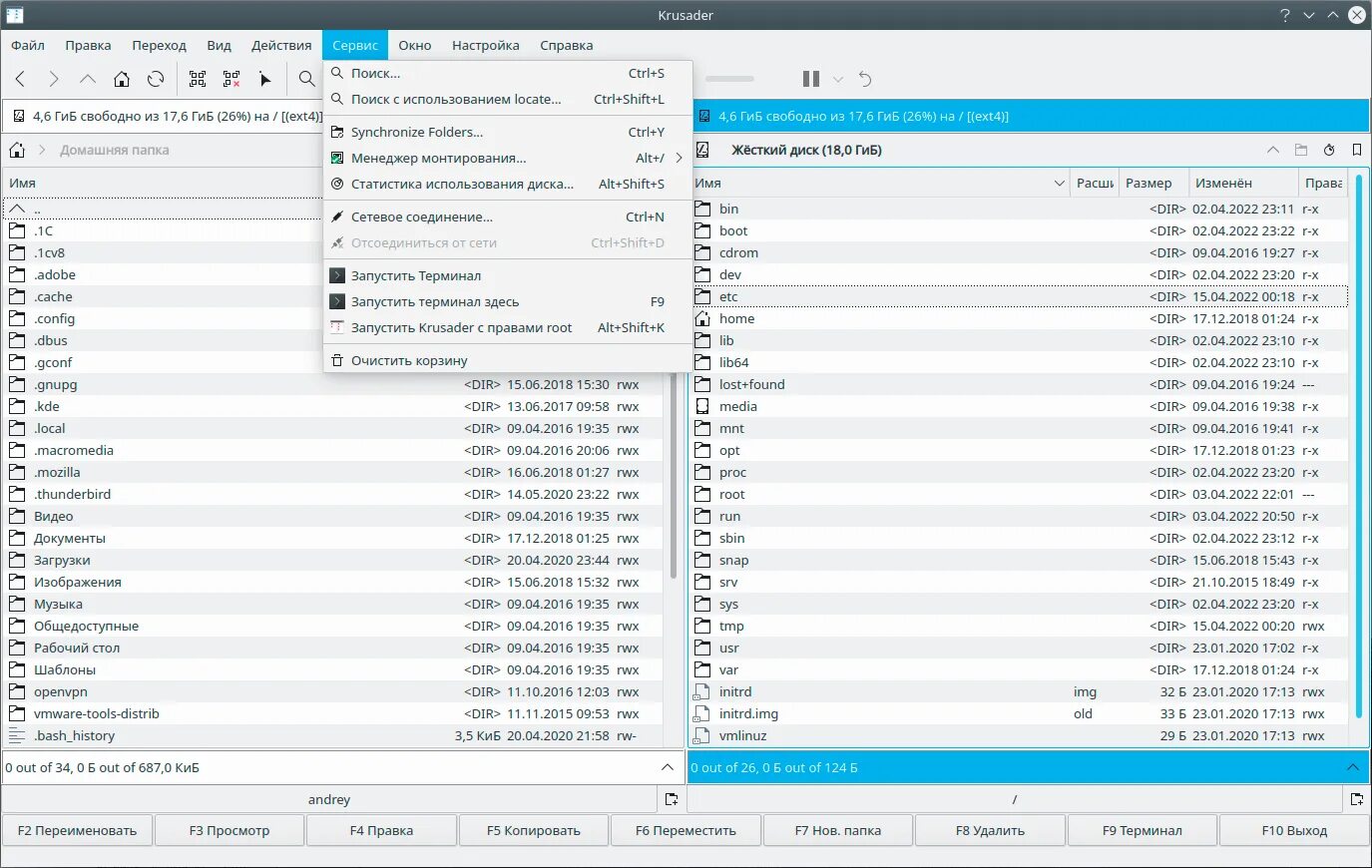Click left panel disk space media icon

pyautogui.click(x=18, y=116)
